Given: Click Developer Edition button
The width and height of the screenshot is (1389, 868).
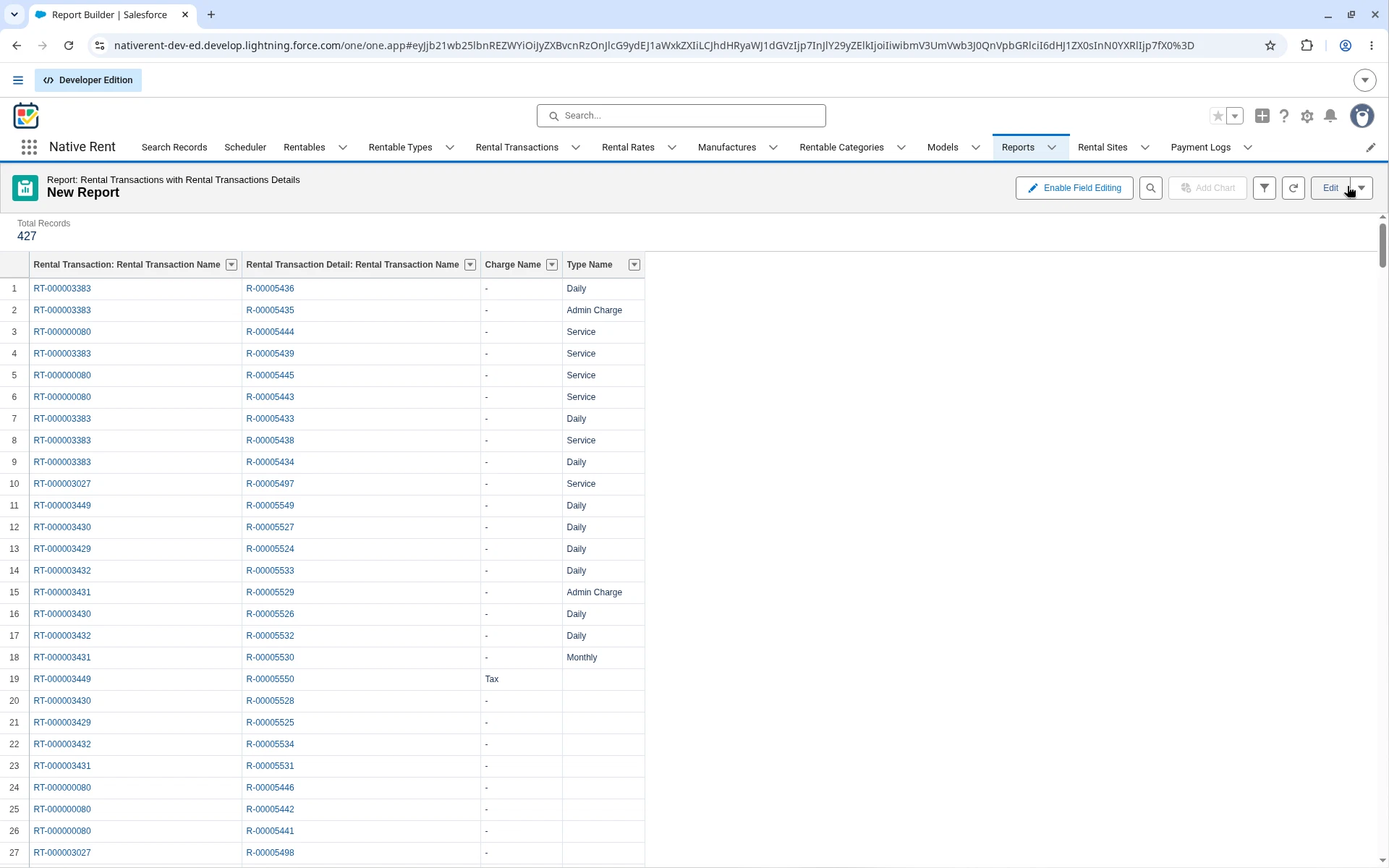Looking at the screenshot, I should click(x=88, y=80).
